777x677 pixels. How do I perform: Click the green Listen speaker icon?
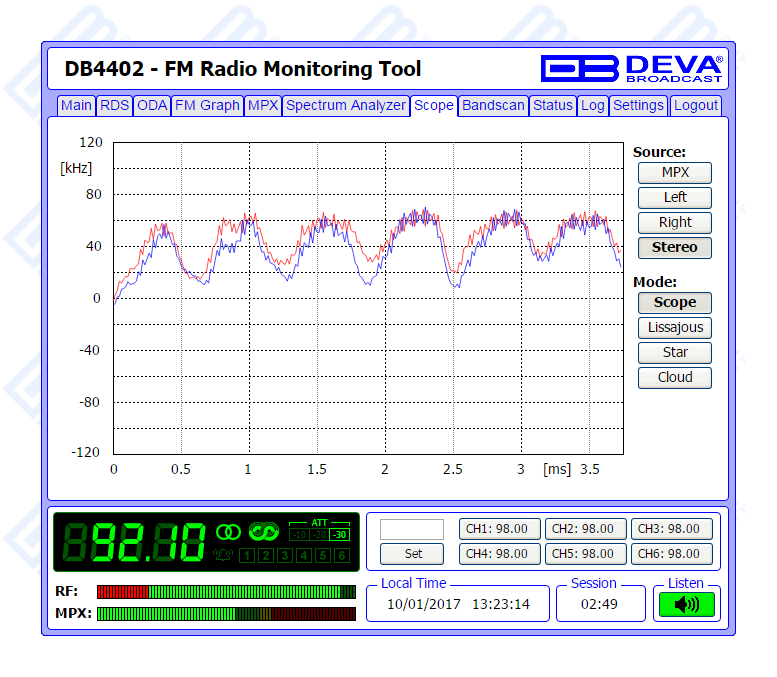(686, 604)
